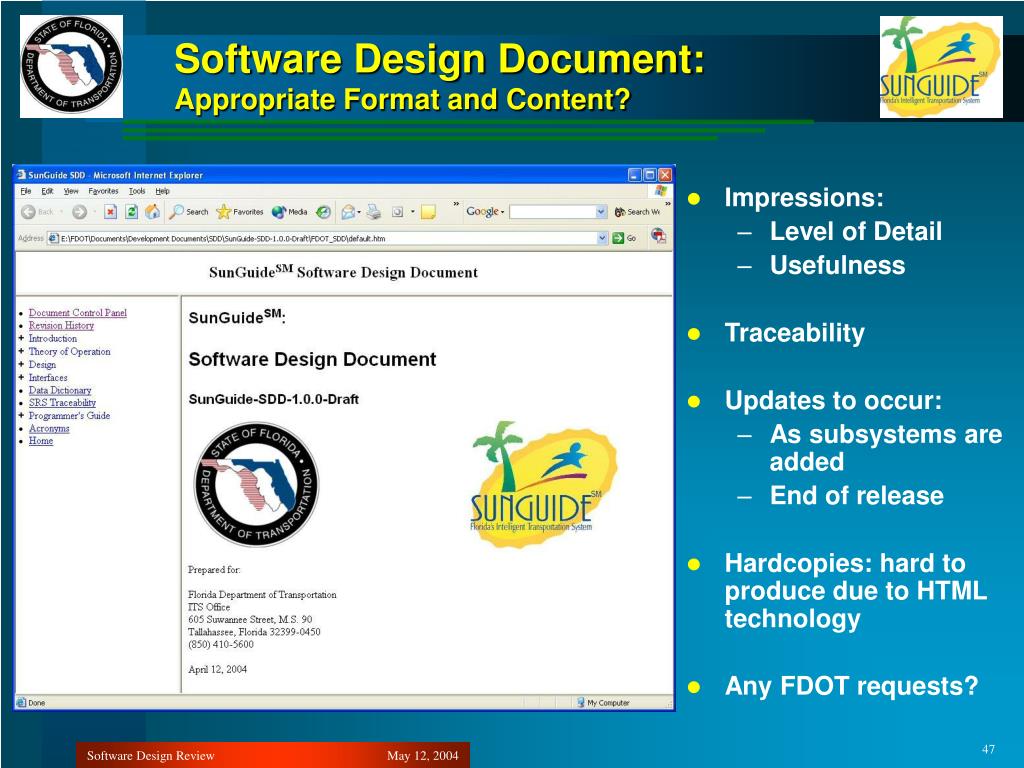Click the Edit page icon beside Print
This screenshot has width=1024, height=768.
(x=397, y=212)
